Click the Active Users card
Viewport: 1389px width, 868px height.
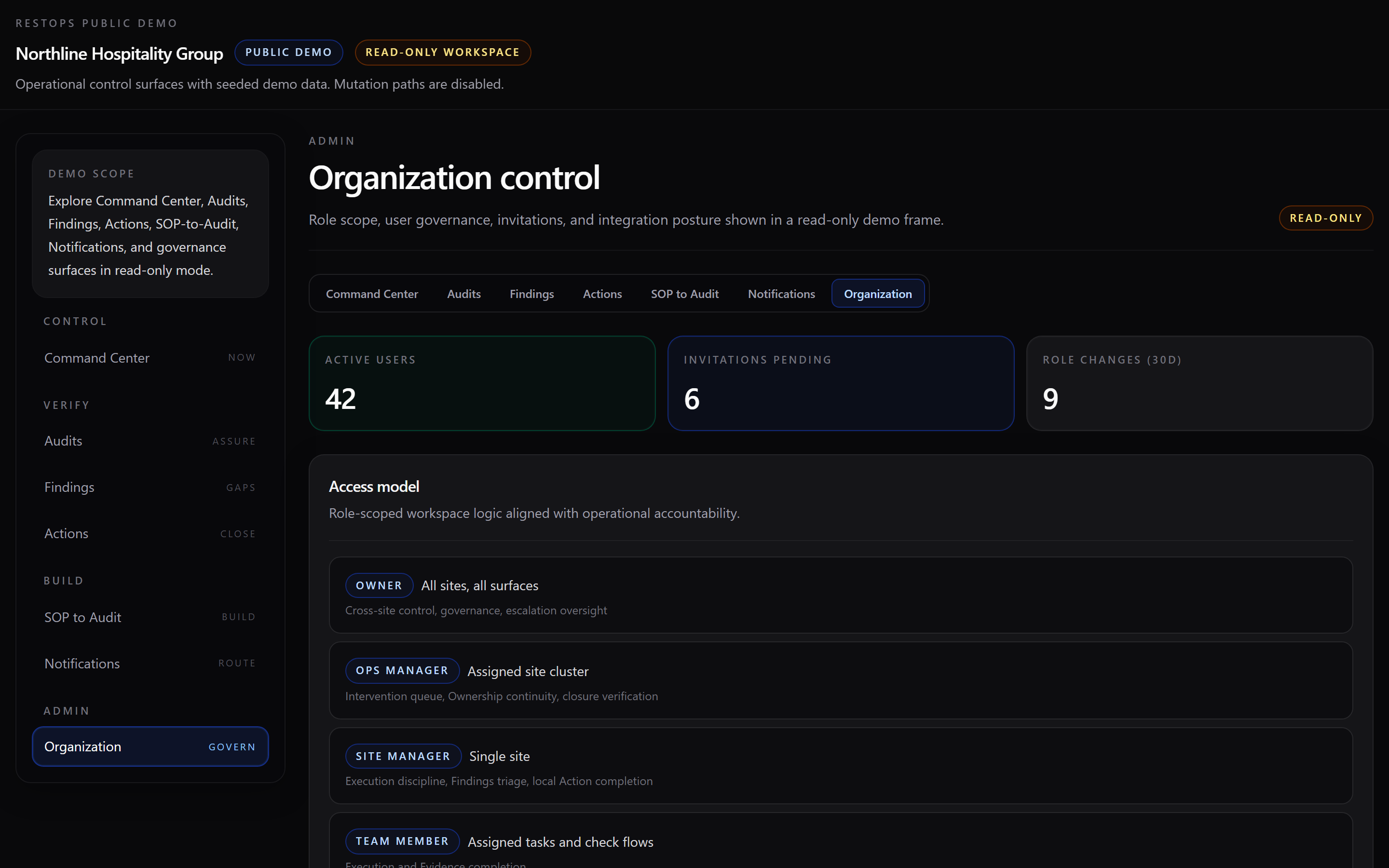coord(482,383)
